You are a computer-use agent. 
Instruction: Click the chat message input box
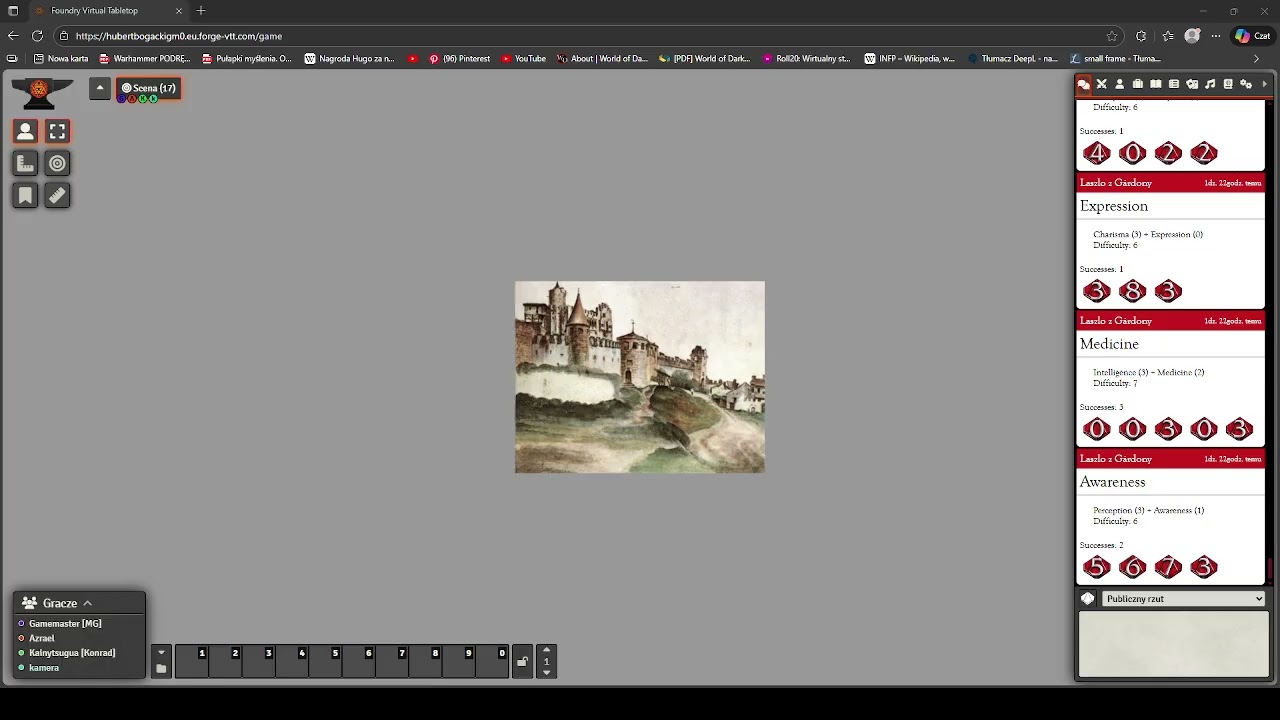tap(1173, 644)
